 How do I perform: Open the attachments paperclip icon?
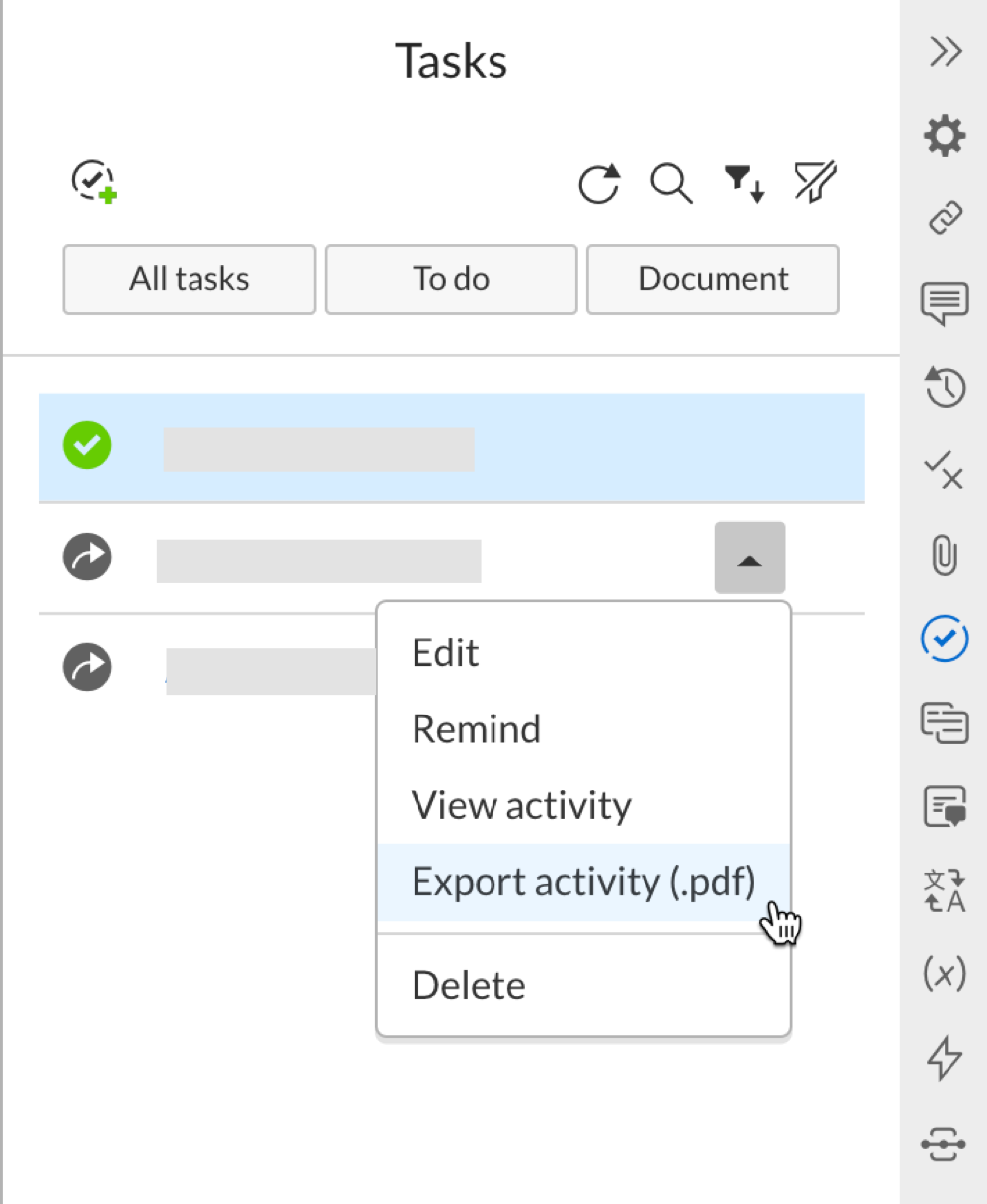click(x=945, y=555)
